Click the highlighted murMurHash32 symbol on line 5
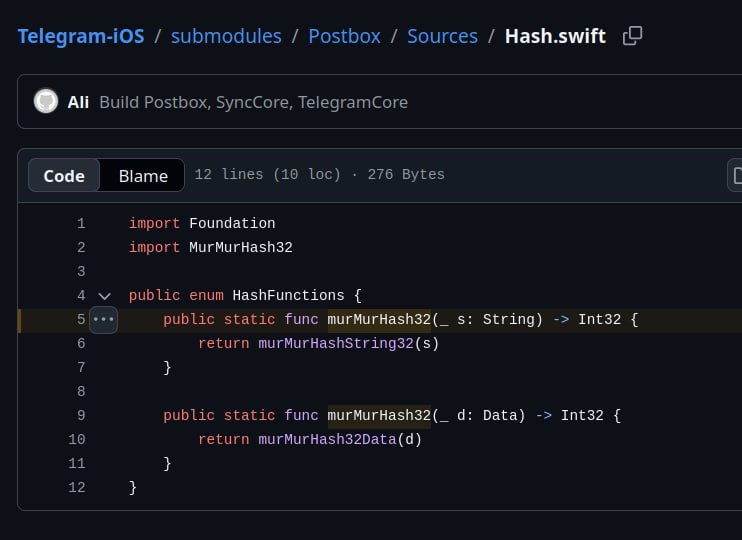Screen dimensions: 742x540 click(379, 319)
